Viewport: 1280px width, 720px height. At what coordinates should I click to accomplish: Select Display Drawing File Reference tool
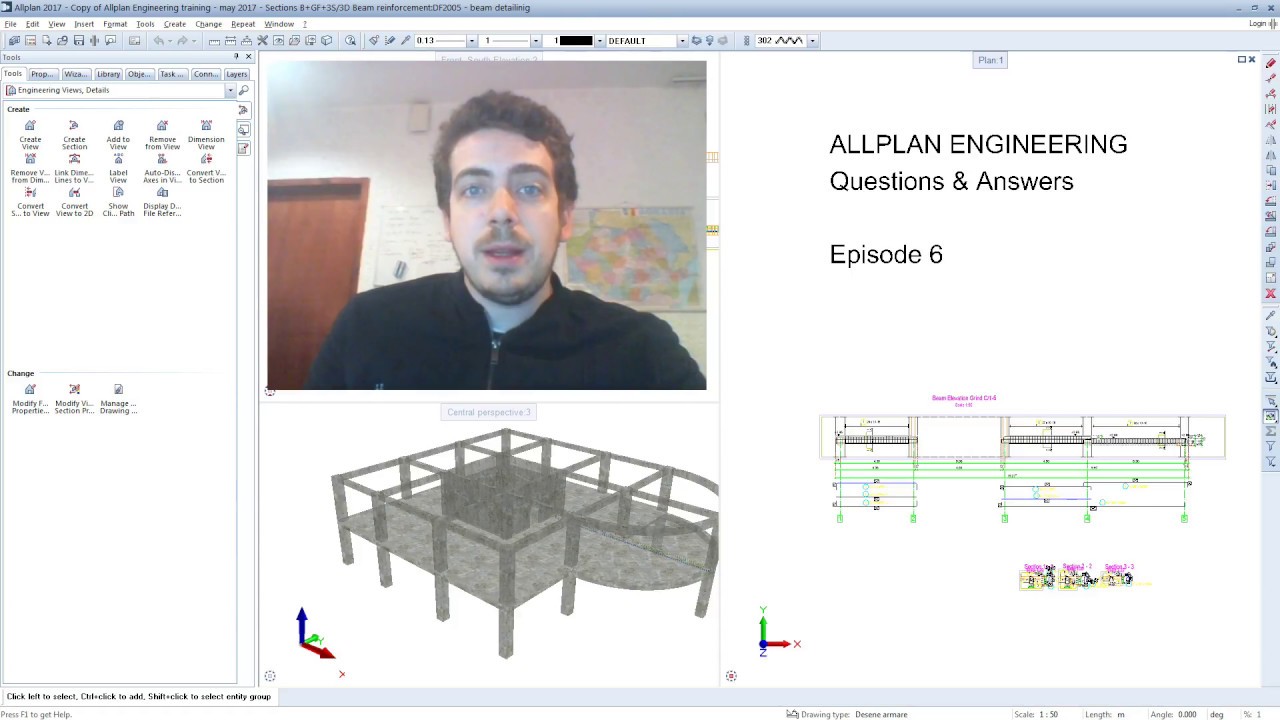click(162, 202)
